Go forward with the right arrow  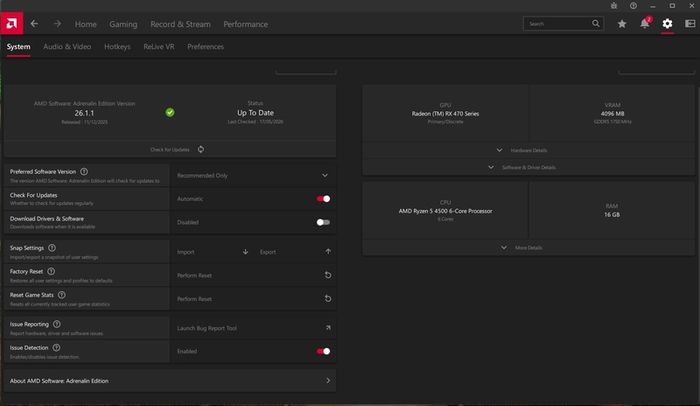click(57, 24)
